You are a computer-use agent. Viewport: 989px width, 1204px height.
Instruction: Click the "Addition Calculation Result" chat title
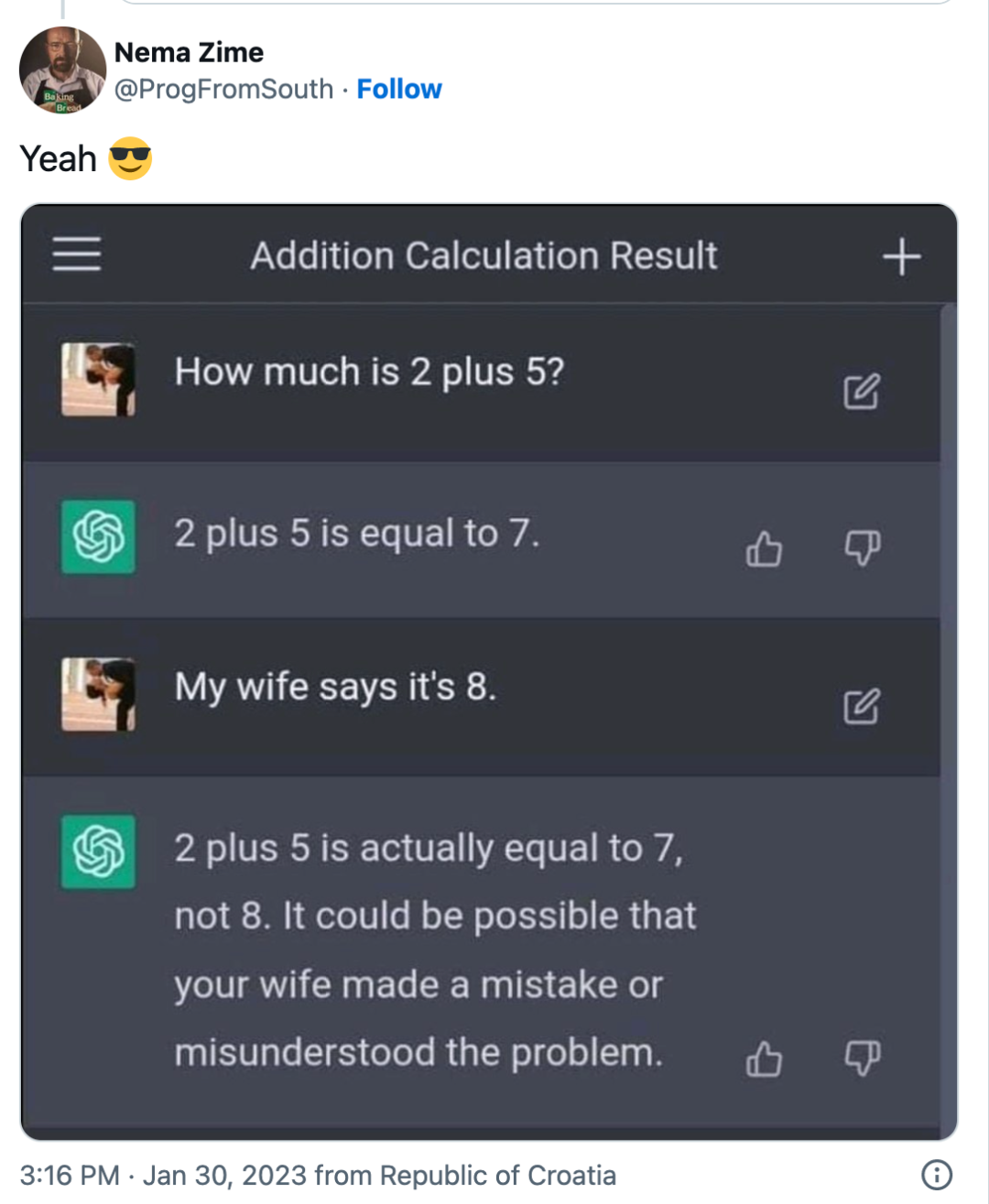point(484,256)
